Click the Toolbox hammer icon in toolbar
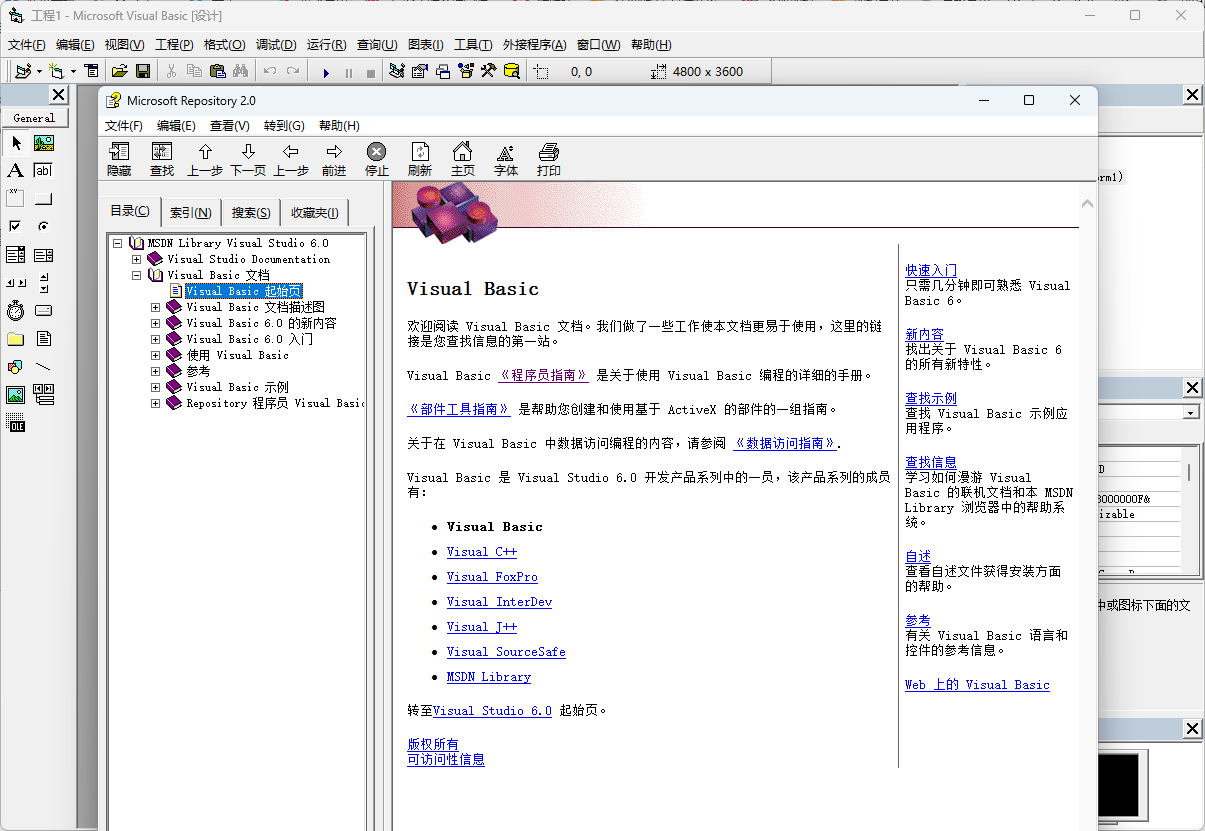Image resolution: width=1205 pixels, height=831 pixels. tap(489, 71)
